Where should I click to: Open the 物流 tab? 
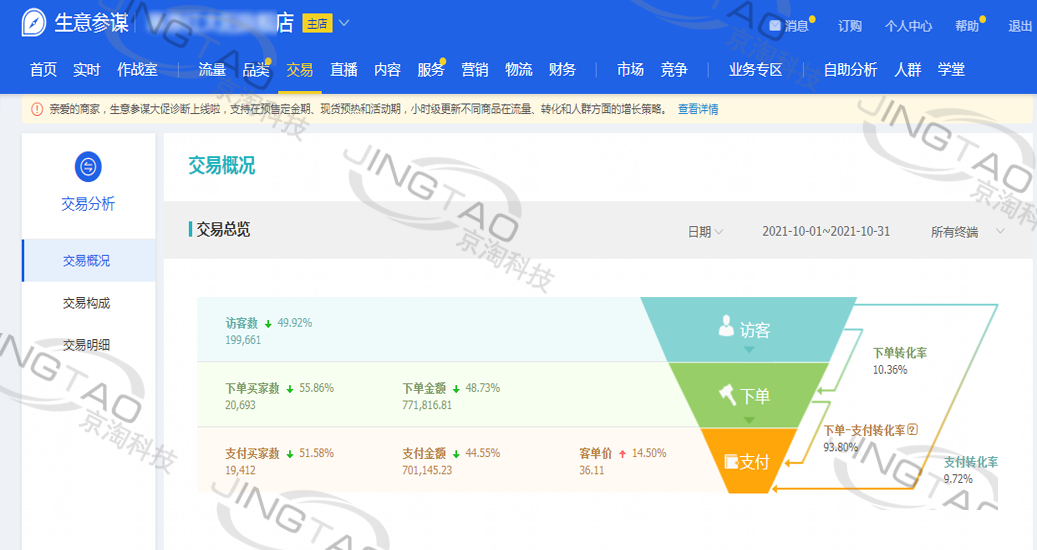click(518, 69)
